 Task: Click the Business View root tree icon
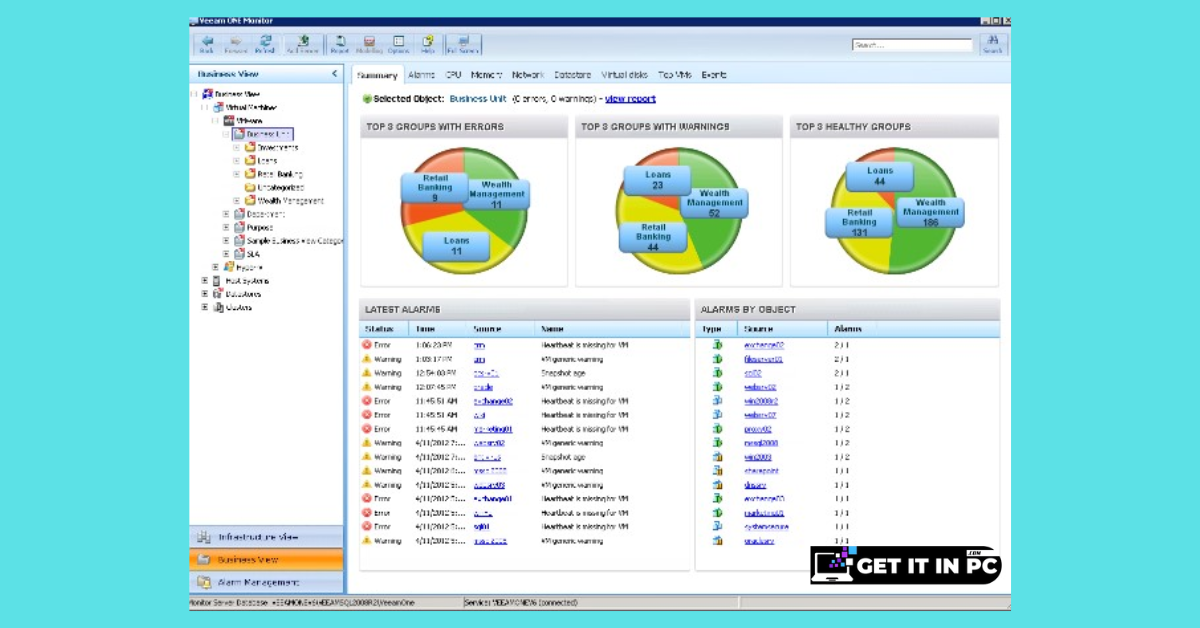[208, 94]
